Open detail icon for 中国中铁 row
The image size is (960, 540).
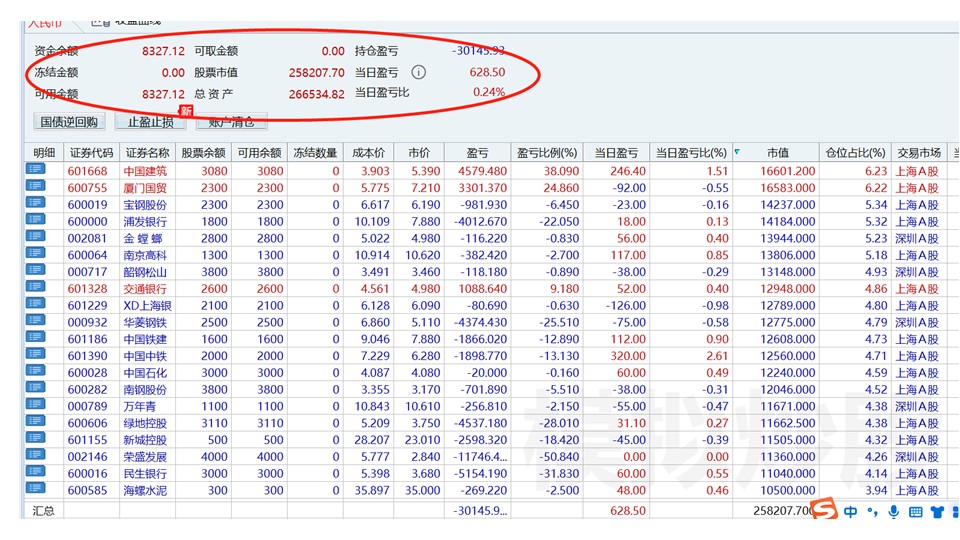click(36, 354)
